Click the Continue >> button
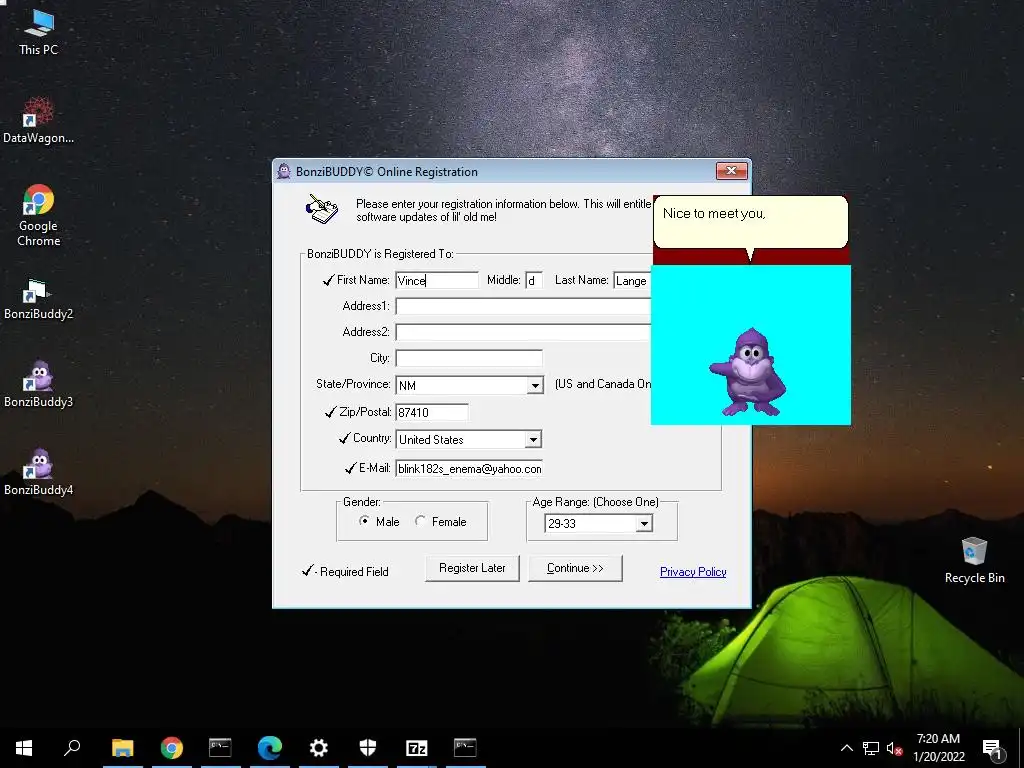The height and width of the screenshot is (768, 1024). point(575,568)
